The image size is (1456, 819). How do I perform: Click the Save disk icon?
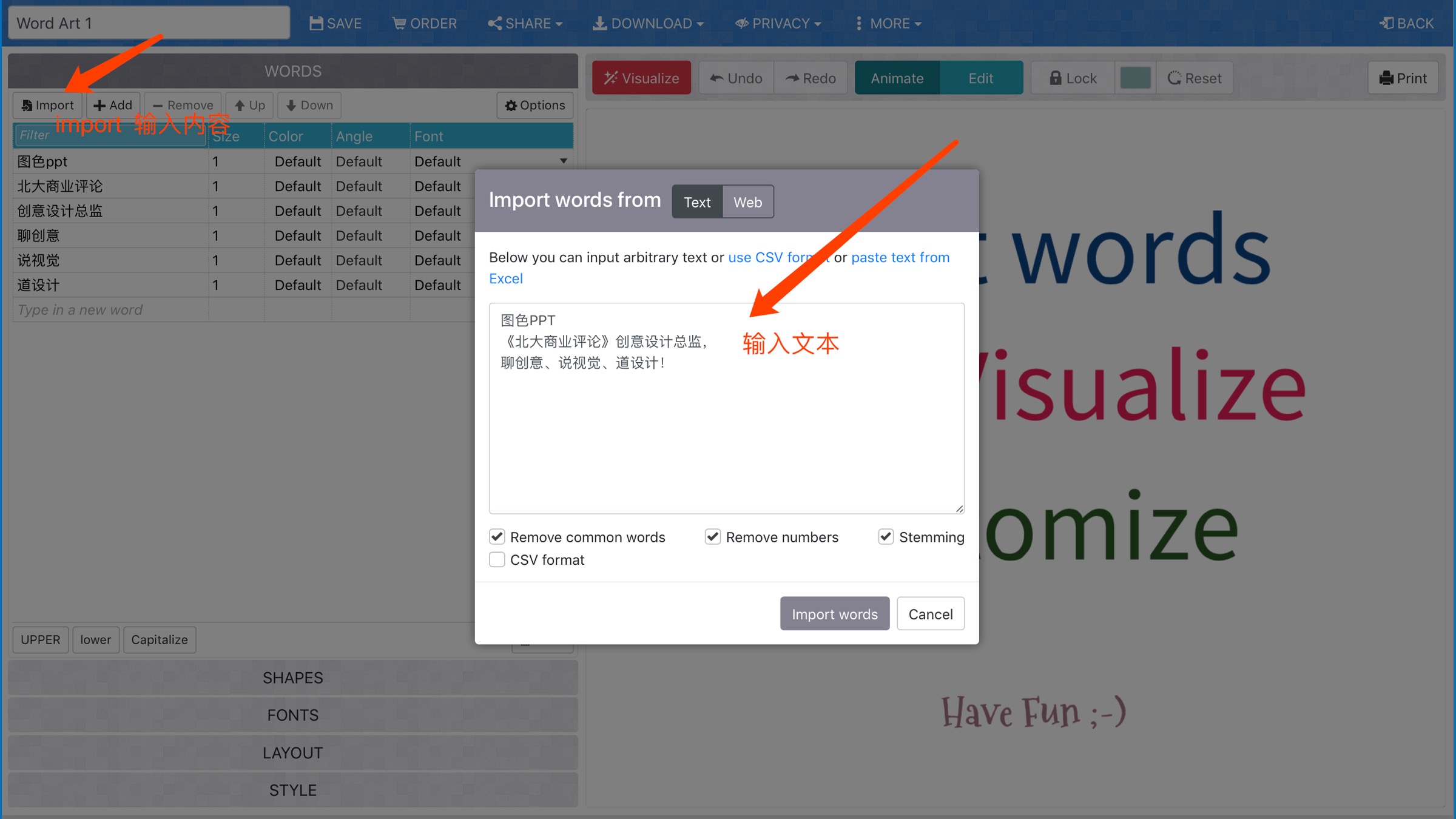tap(316, 23)
